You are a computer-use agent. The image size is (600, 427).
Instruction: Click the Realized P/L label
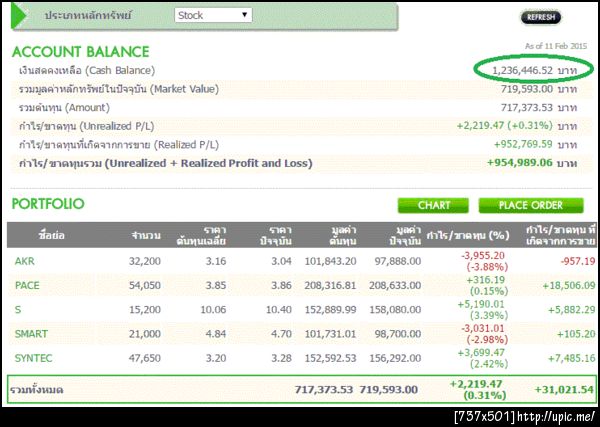pyautogui.click(x=119, y=145)
